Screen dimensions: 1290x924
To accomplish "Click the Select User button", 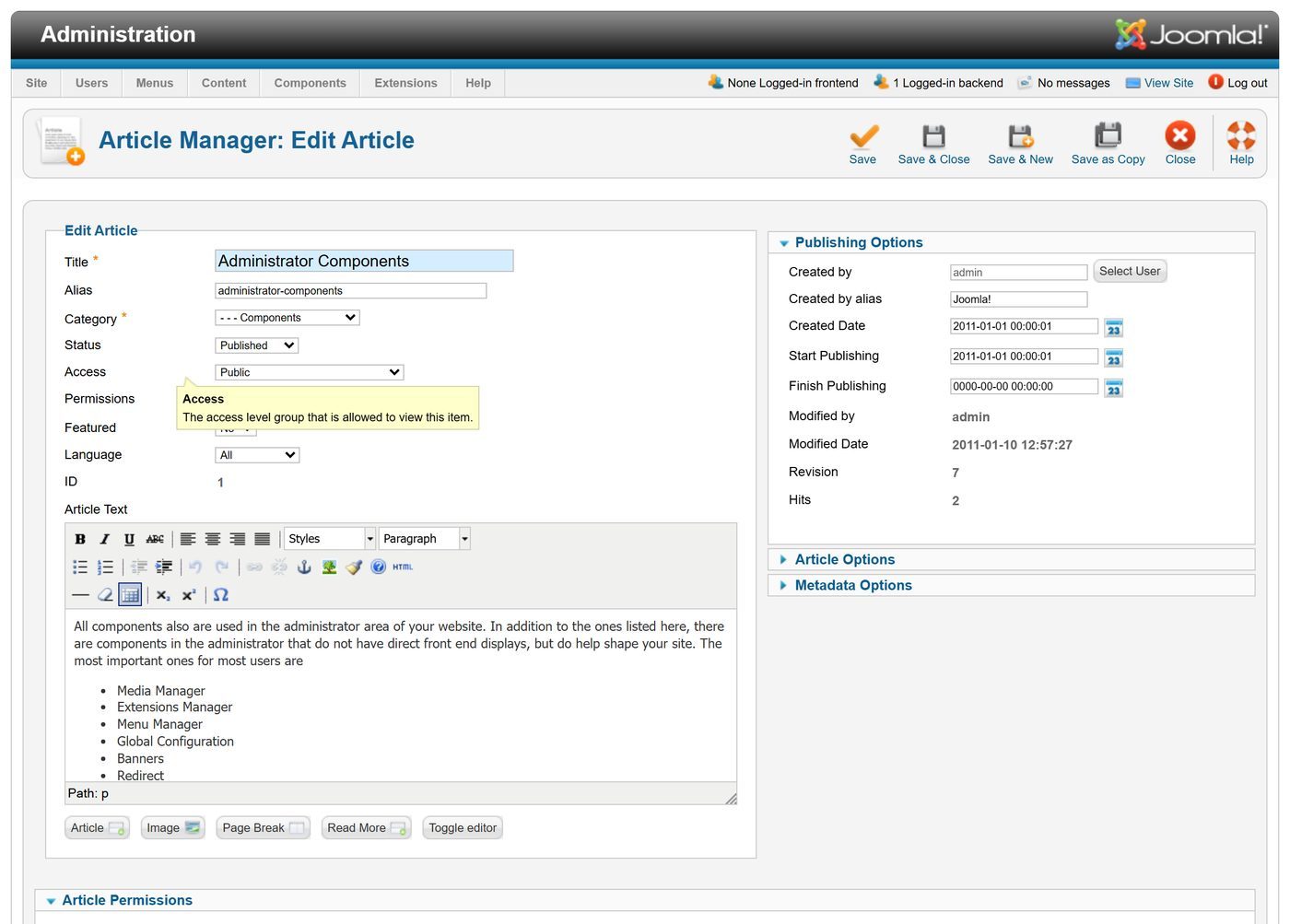I will coord(1130,271).
